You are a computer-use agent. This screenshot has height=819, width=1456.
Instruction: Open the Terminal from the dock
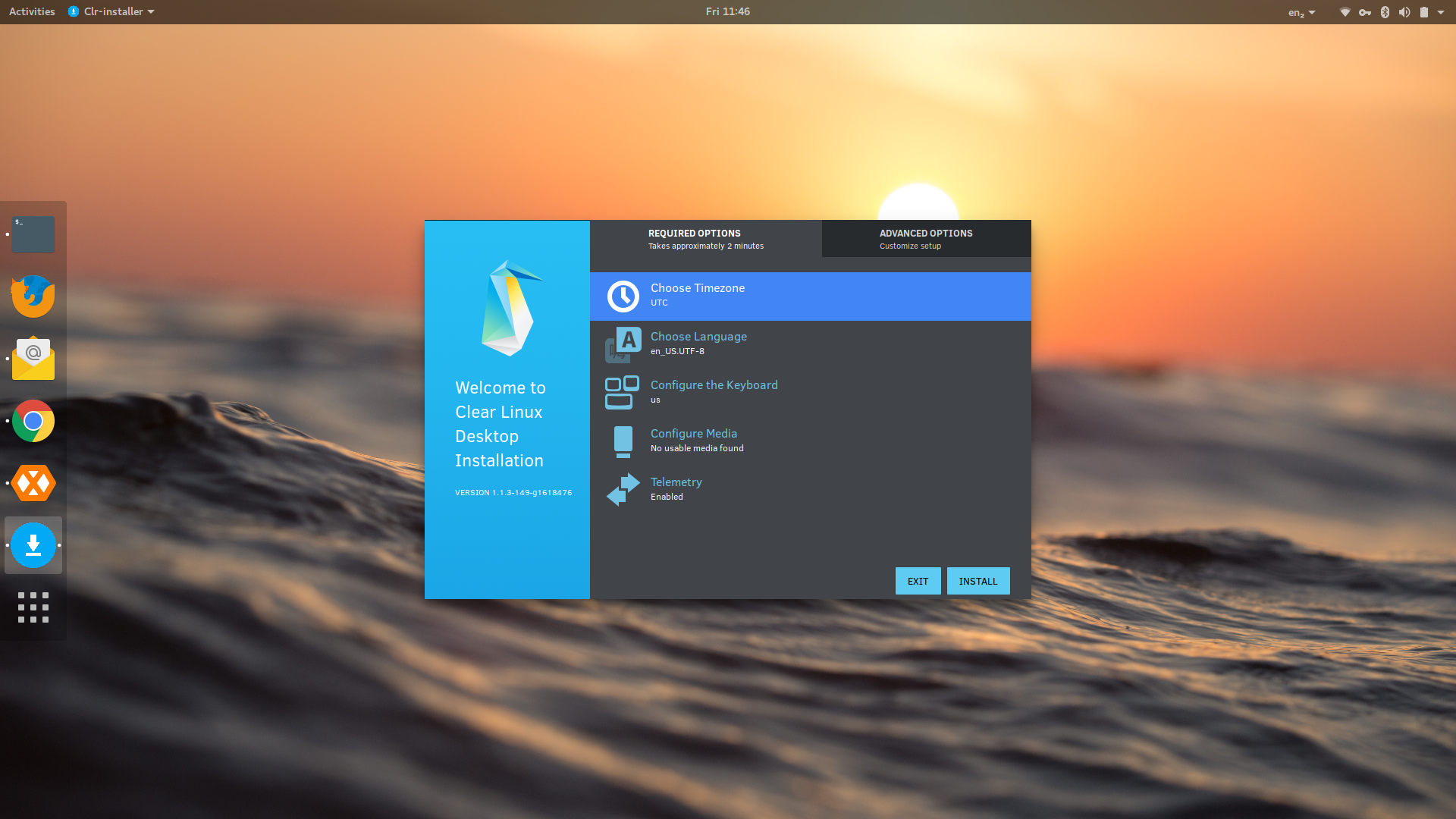33,234
